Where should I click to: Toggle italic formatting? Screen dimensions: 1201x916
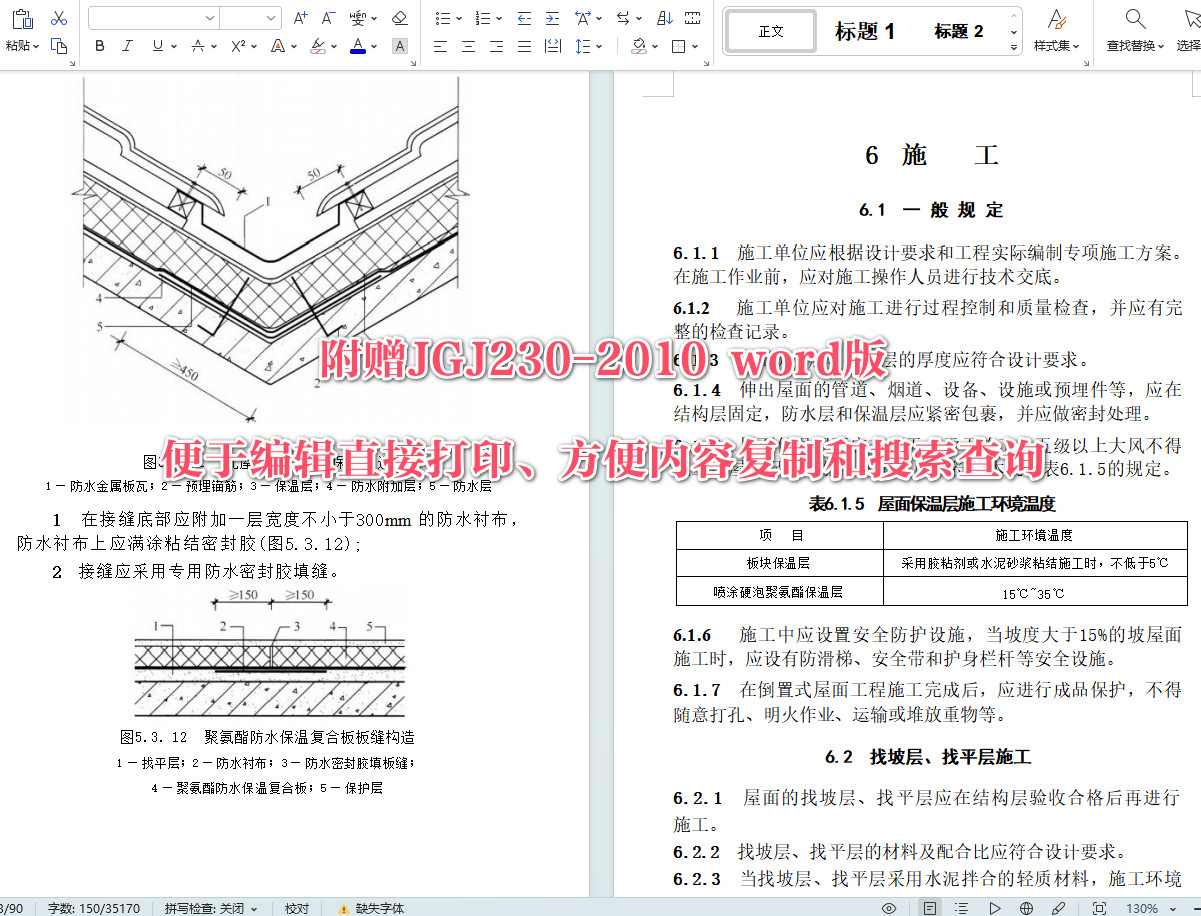128,46
